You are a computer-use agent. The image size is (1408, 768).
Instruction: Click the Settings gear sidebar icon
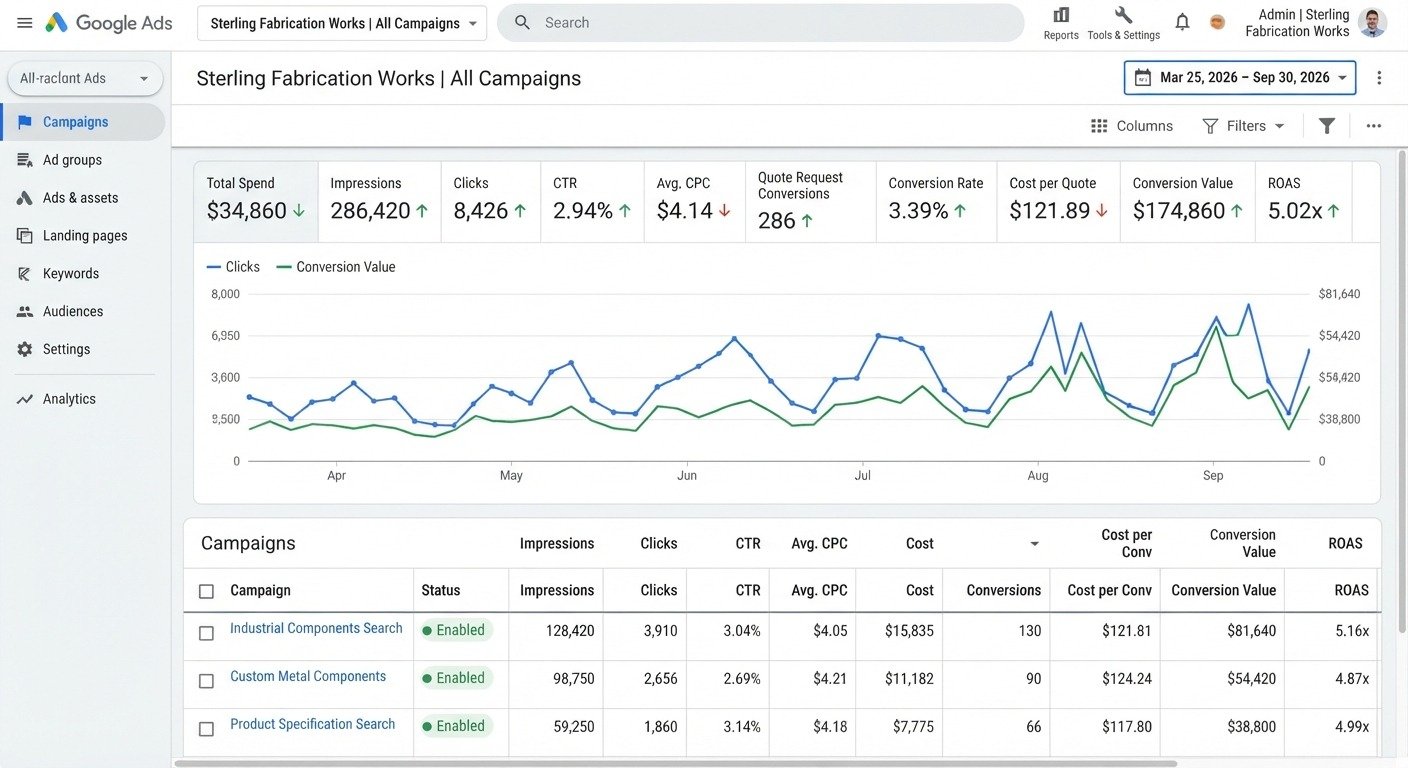pos(25,350)
